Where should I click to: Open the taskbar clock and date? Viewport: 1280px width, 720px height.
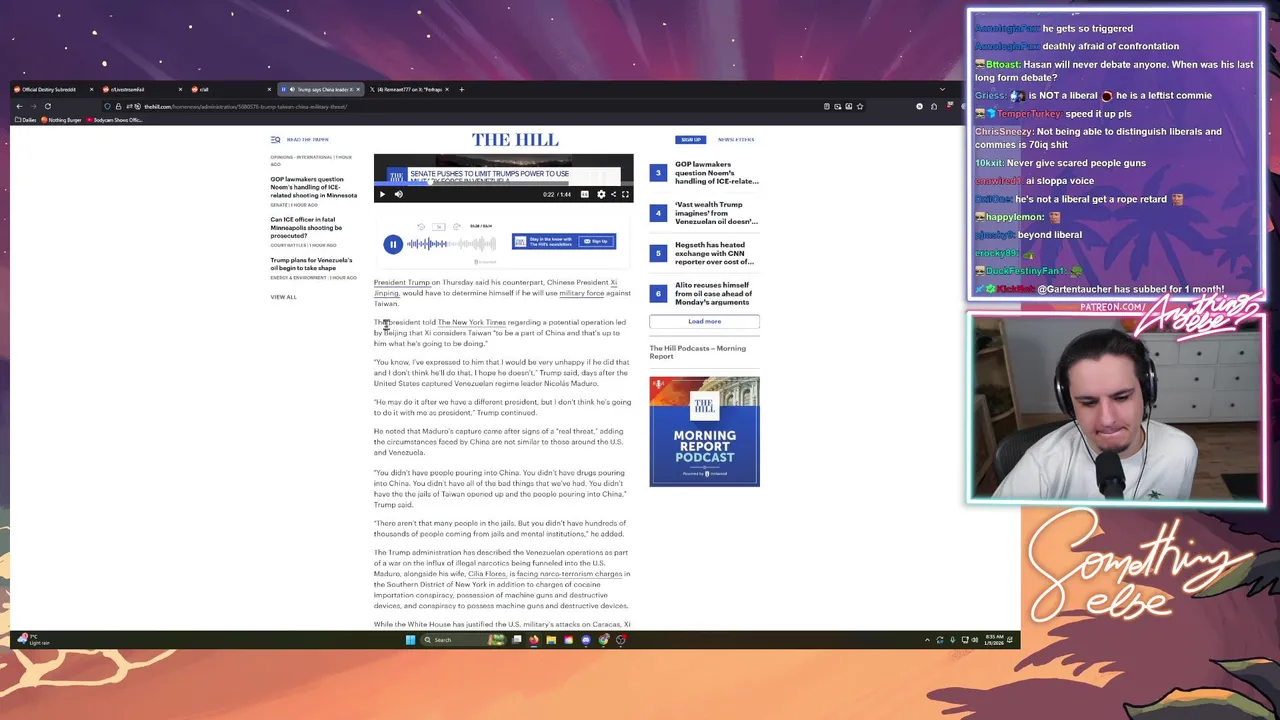coord(996,640)
